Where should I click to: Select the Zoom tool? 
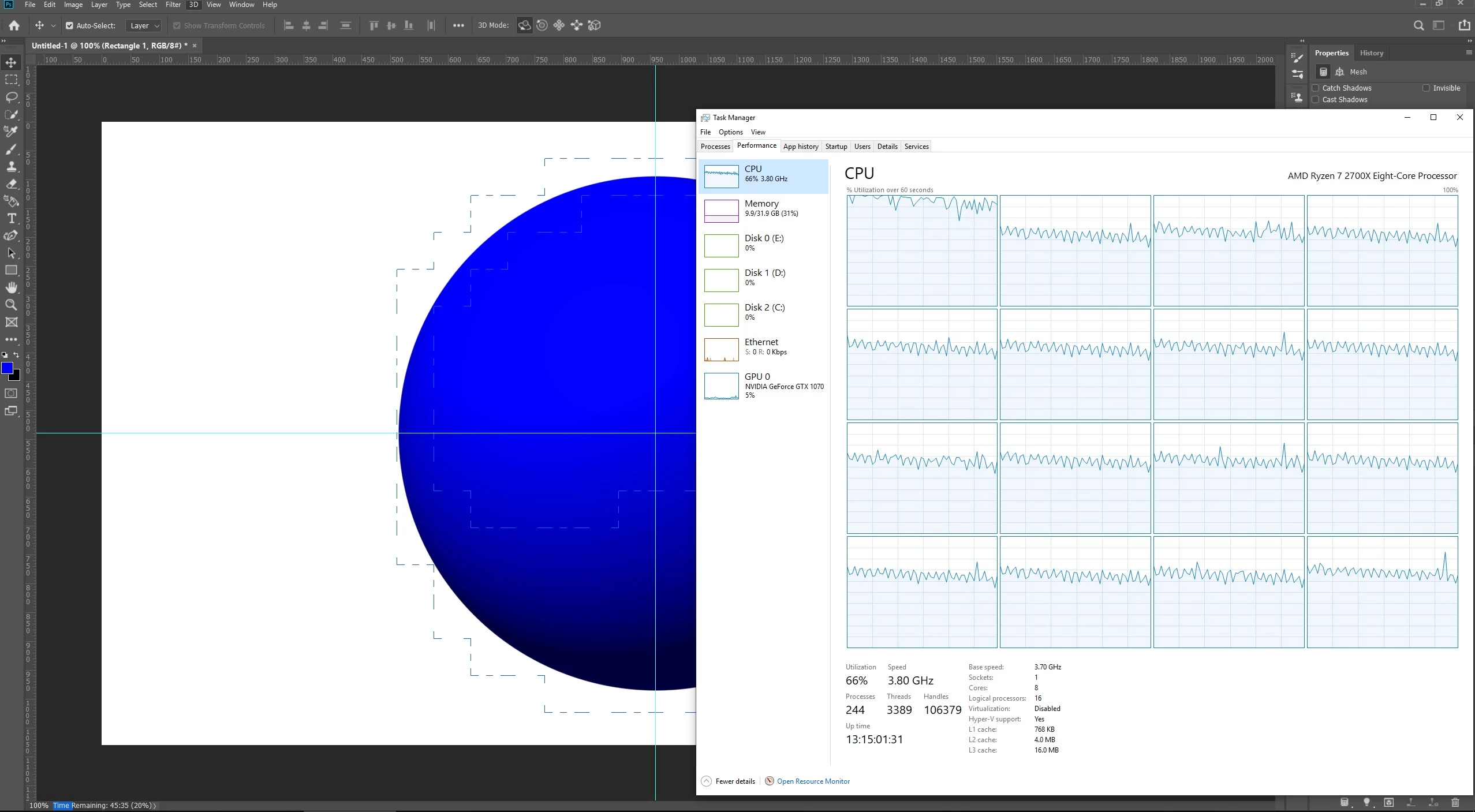coord(12,305)
